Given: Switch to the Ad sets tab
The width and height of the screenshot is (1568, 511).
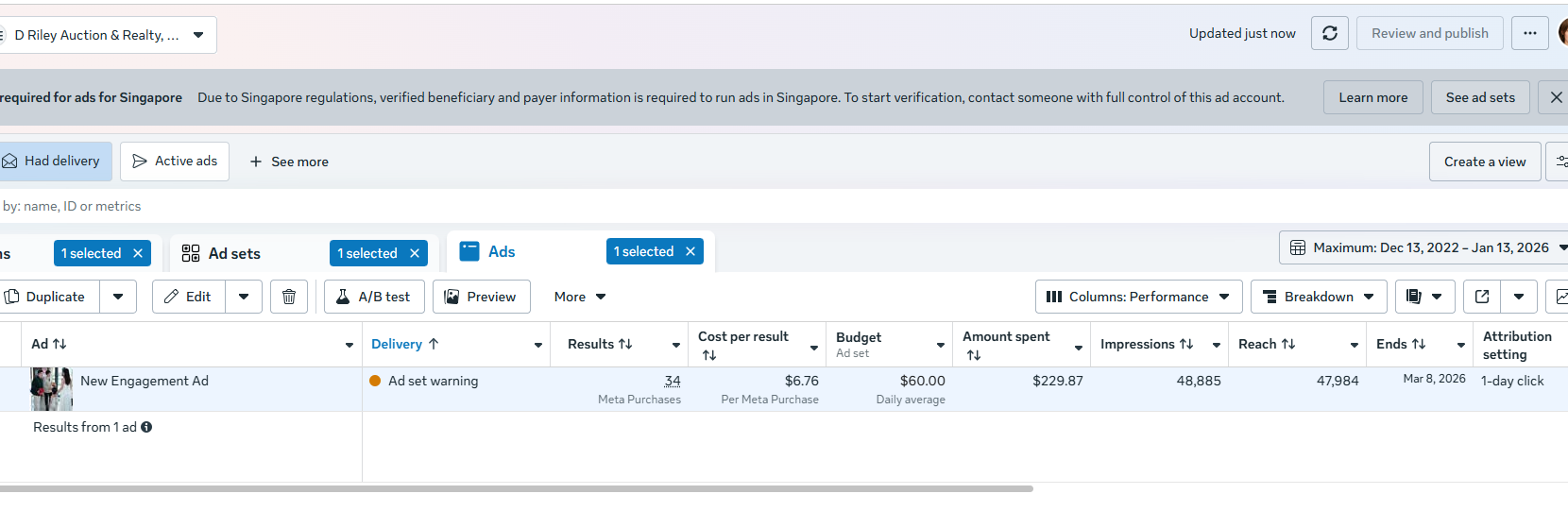Looking at the screenshot, I should (x=234, y=253).
